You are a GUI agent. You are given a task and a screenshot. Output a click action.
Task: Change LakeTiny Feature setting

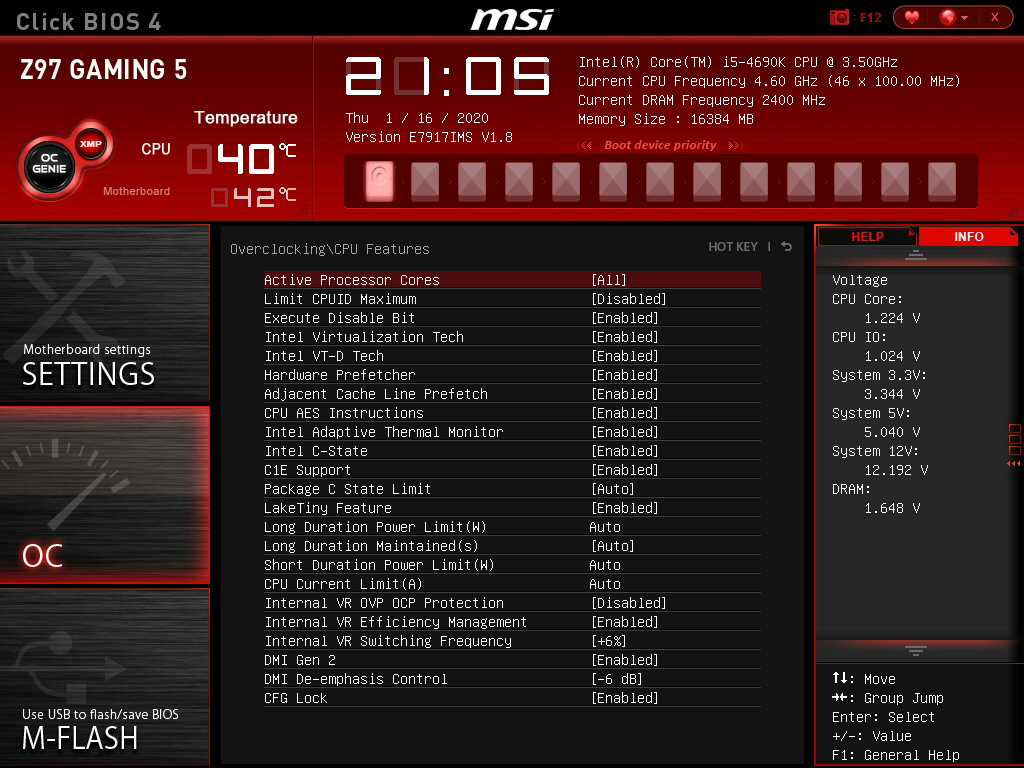(512, 508)
